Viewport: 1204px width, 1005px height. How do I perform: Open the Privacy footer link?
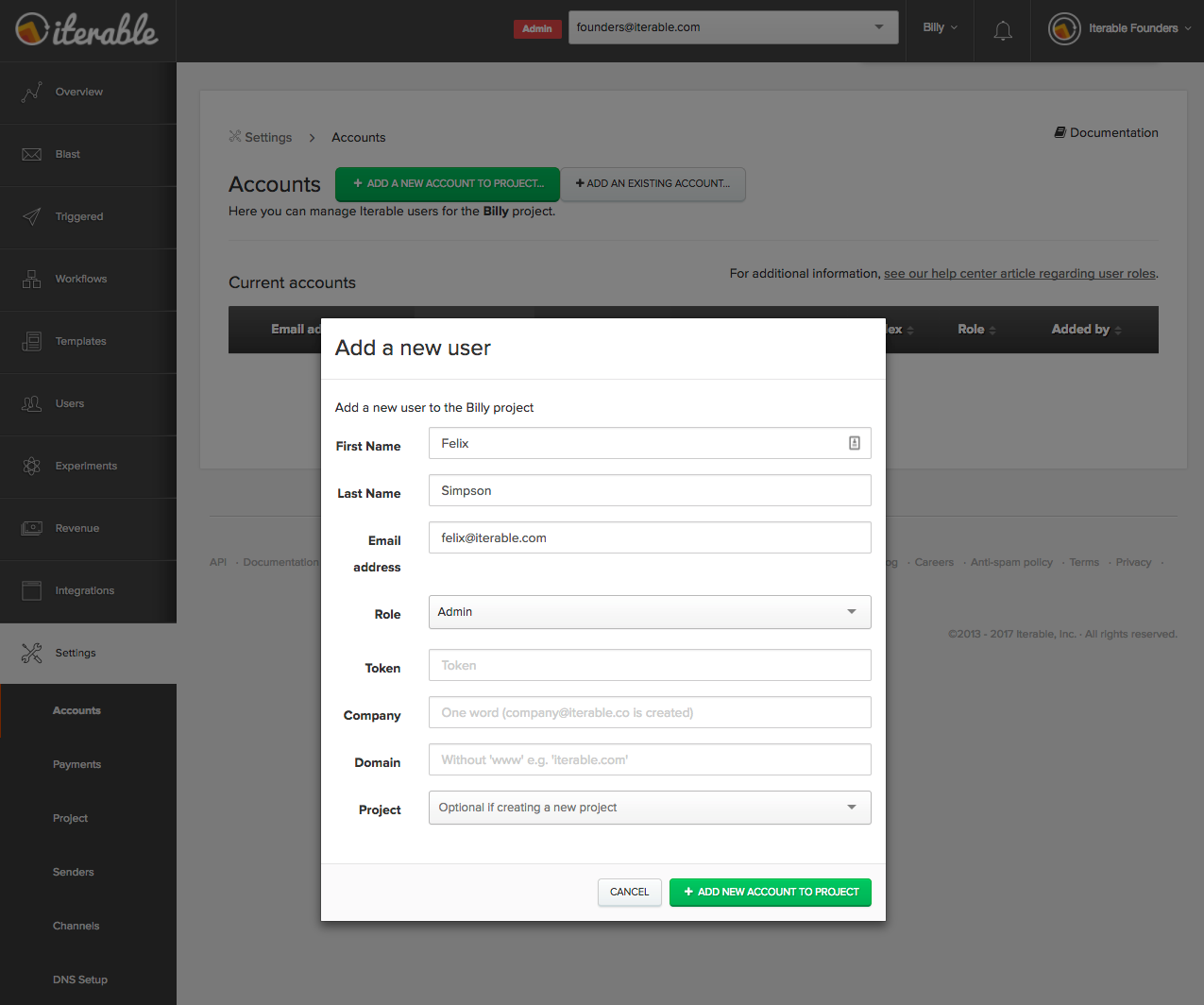(1133, 562)
